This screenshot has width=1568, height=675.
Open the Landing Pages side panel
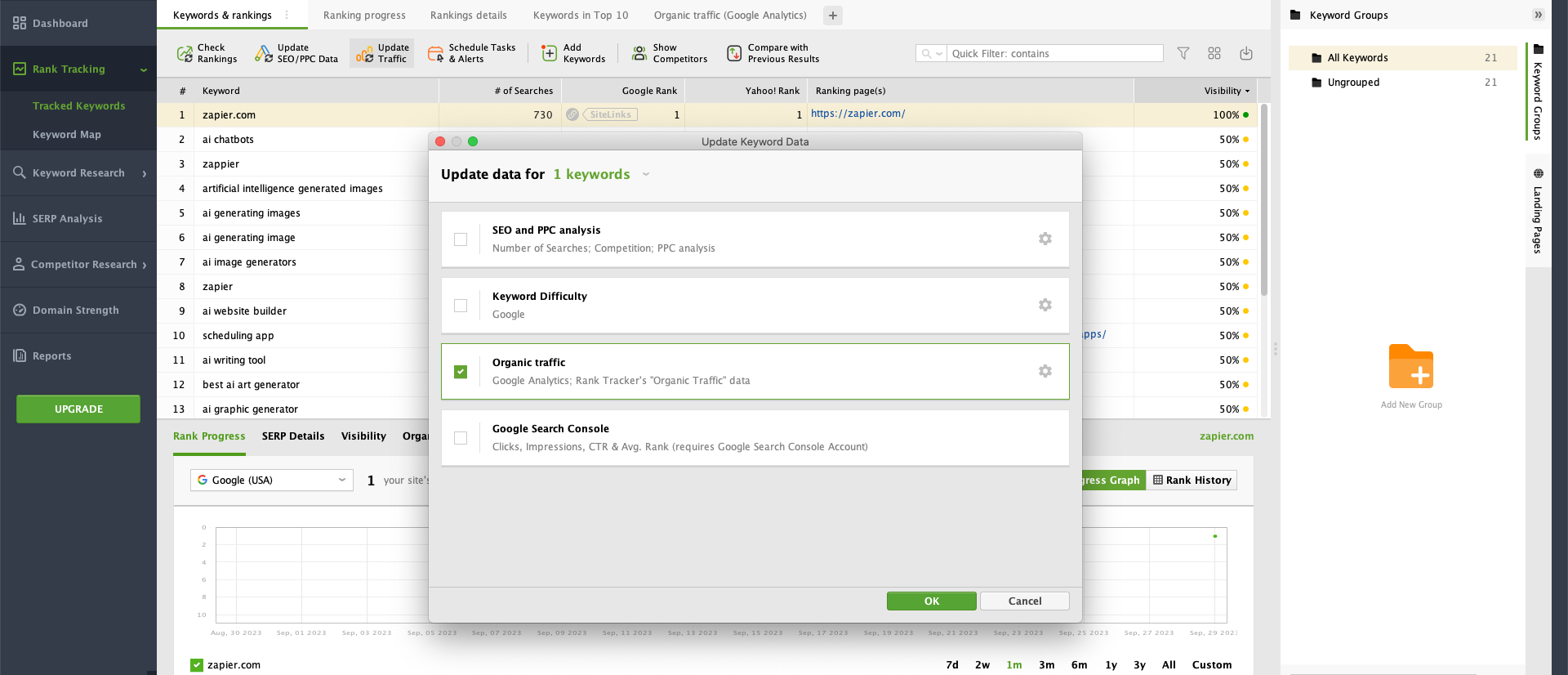[1538, 212]
